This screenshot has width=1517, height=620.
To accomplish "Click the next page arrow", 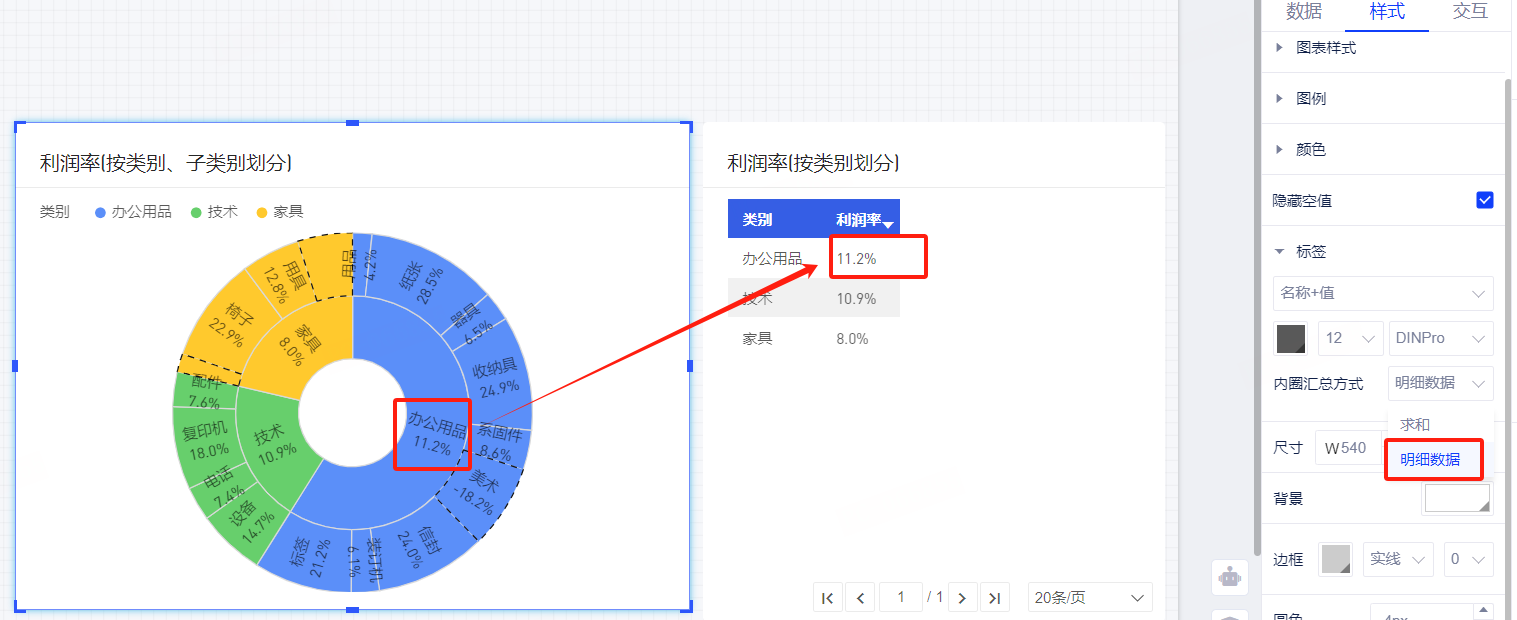I will [962, 597].
